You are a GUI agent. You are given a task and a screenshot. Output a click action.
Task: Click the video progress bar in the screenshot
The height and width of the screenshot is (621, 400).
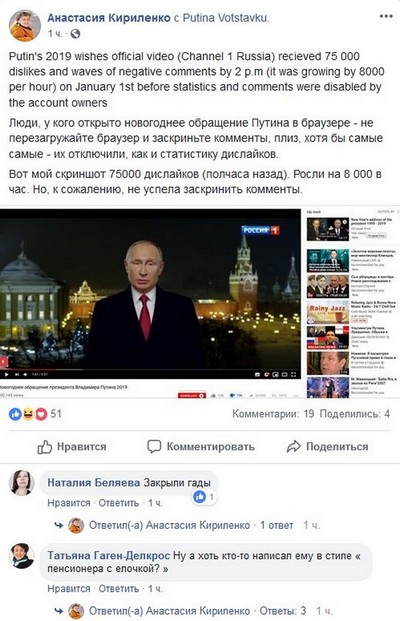(150, 370)
